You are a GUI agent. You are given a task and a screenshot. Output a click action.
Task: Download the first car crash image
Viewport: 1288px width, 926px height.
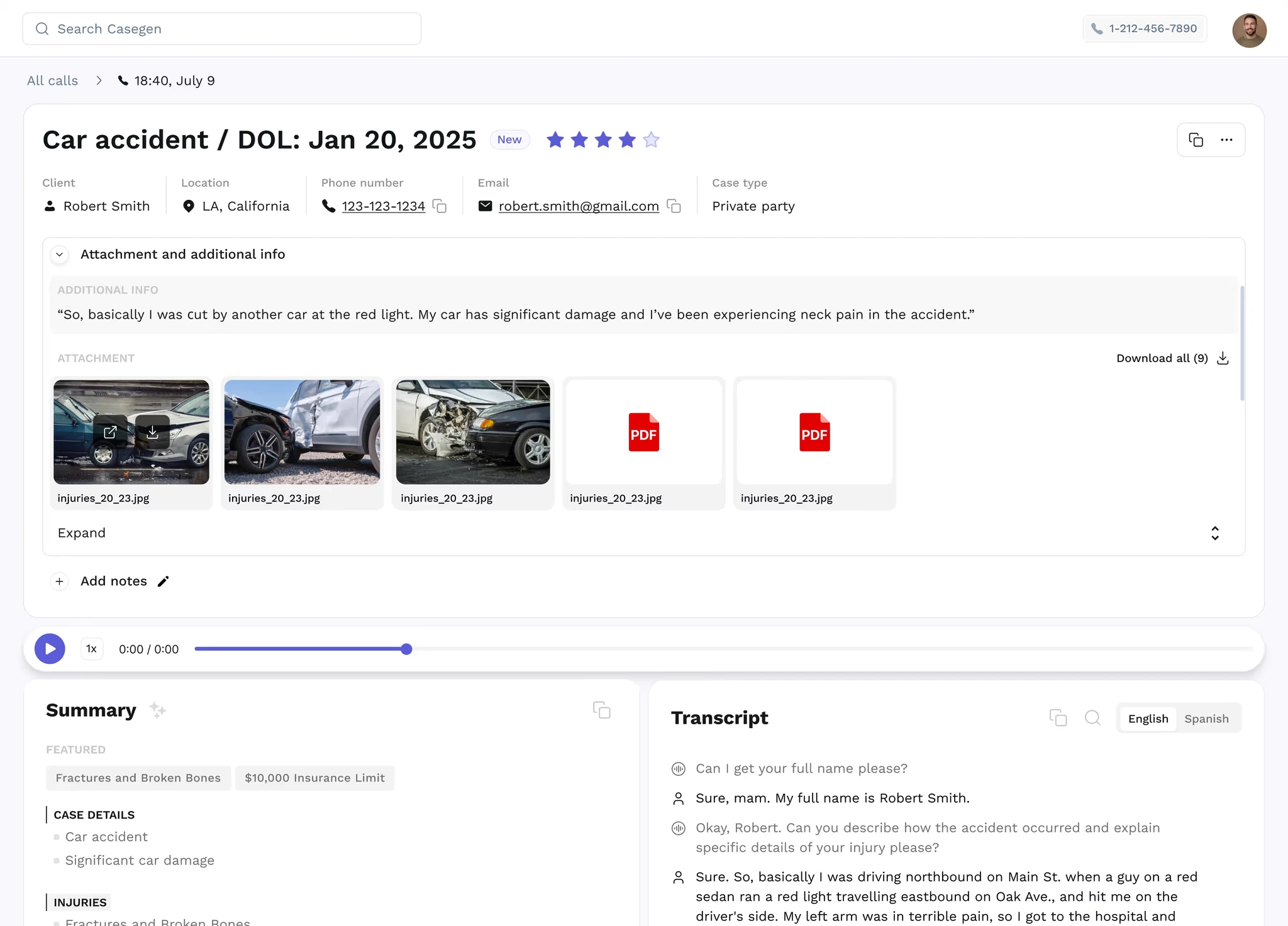(x=152, y=433)
